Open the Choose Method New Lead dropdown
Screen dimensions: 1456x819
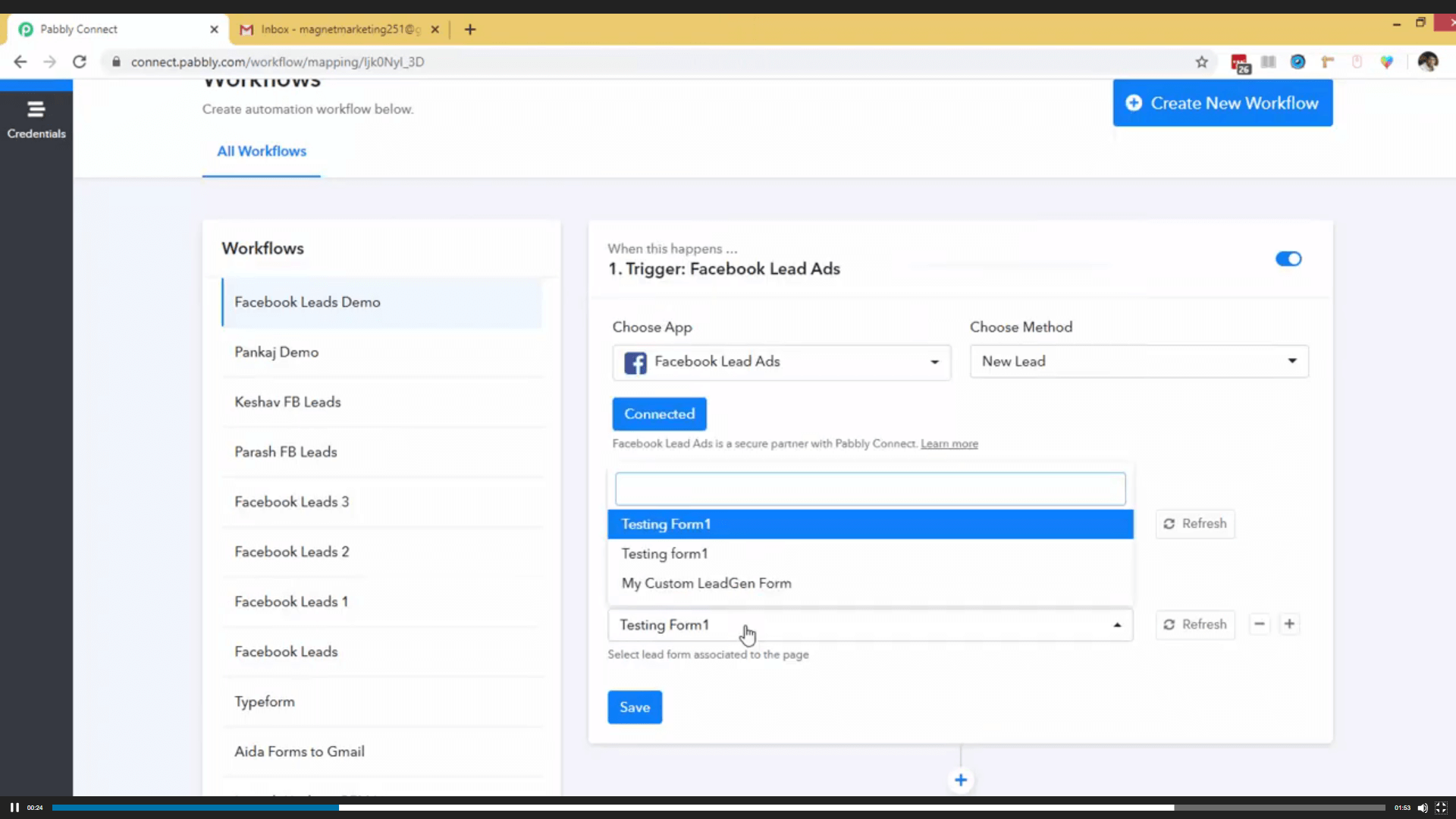(1138, 362)
